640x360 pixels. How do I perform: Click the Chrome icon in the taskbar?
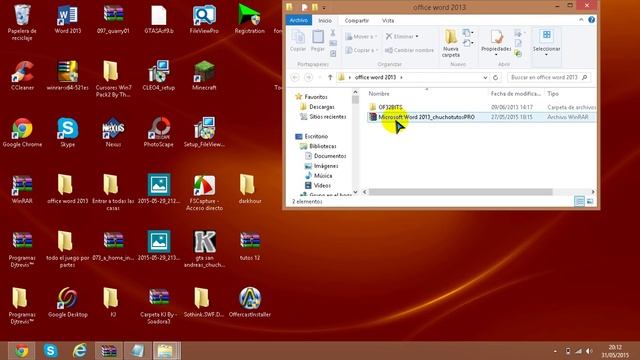coord(22,351)
